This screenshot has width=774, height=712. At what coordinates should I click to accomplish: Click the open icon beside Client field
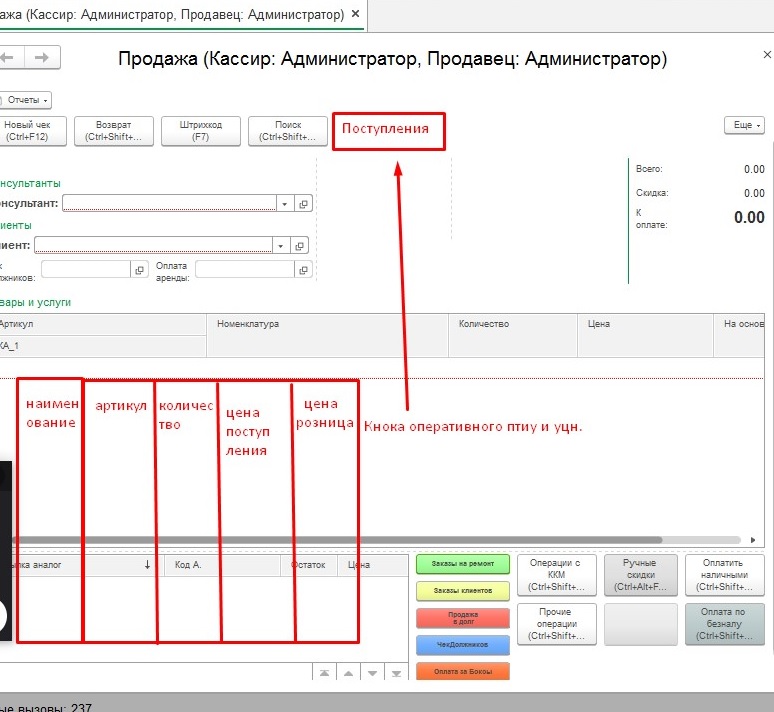click(300, 245)
